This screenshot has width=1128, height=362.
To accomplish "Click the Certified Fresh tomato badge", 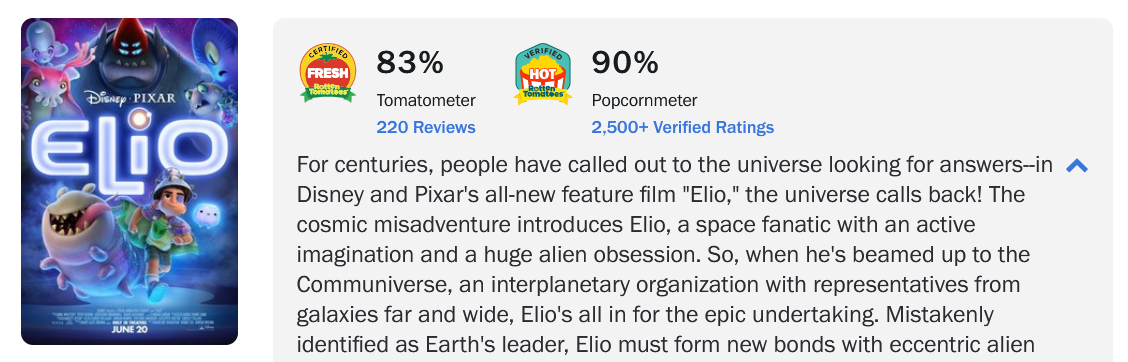I will (327, 73).
